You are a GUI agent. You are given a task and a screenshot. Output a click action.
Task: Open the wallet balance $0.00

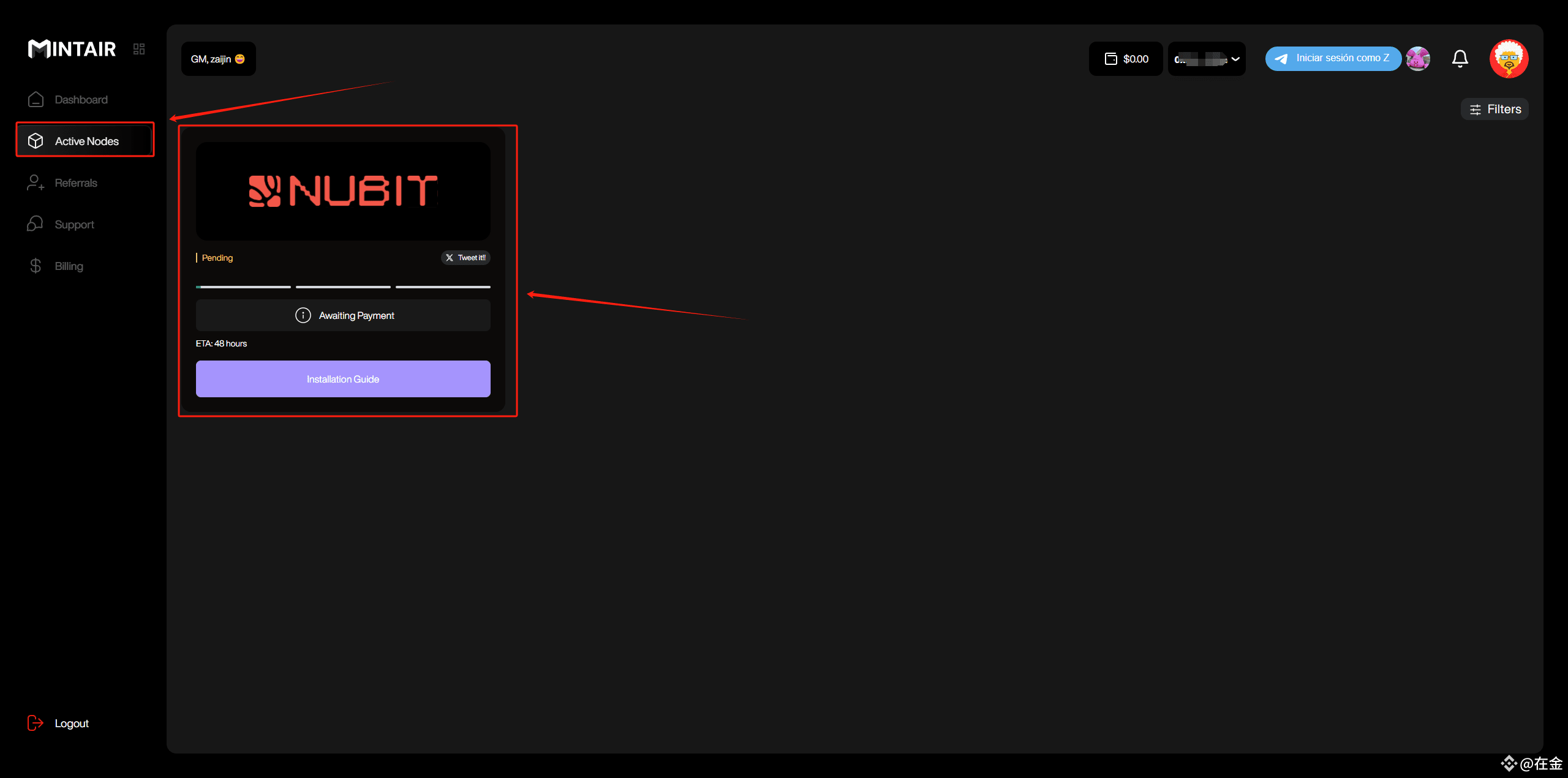click(1126, 59)
